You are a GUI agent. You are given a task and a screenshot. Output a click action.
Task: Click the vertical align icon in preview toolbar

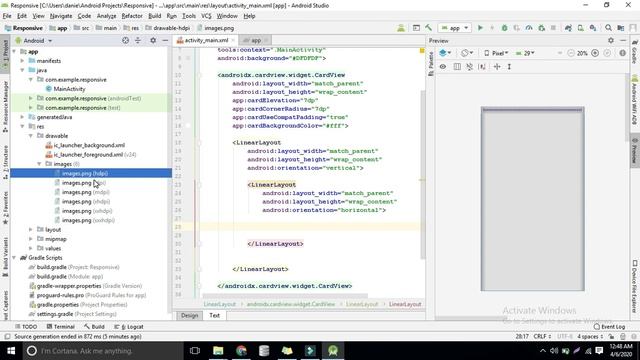click(x=509, y=67)
